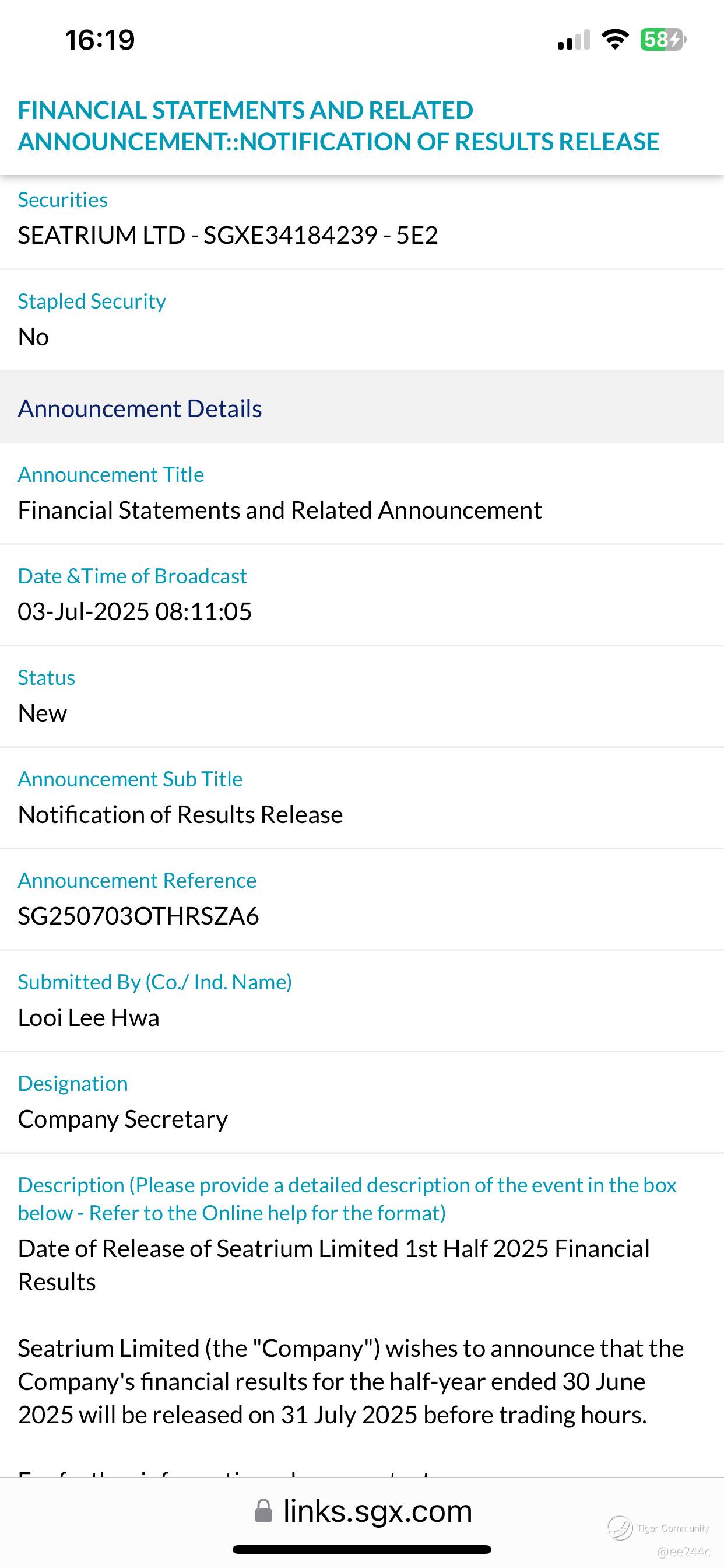Tap the broadcast date 03-Jul-2025 08:11:05
724x1568 pixels.
[x=135, y=612]
